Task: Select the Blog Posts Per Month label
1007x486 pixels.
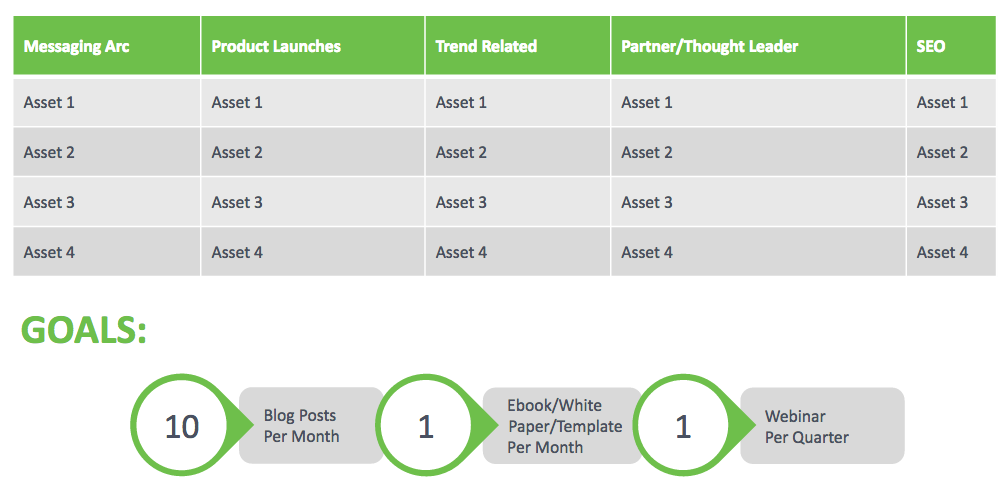Action: 302,426
